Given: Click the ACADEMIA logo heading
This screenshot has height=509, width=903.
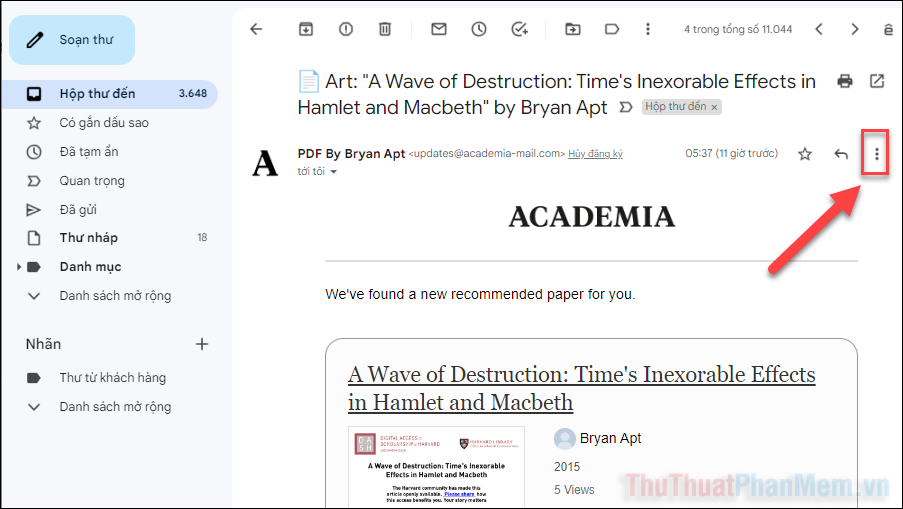Looking at the screenshot, I should click(591, 217).
